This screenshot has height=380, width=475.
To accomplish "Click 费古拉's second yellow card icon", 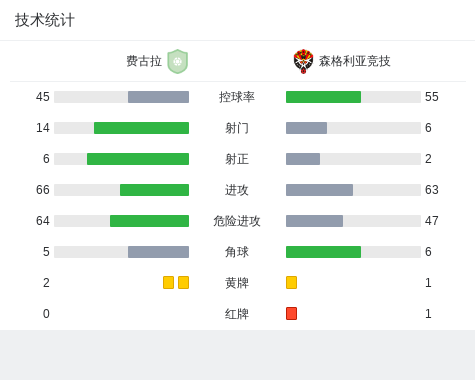I will pos(183,283).
